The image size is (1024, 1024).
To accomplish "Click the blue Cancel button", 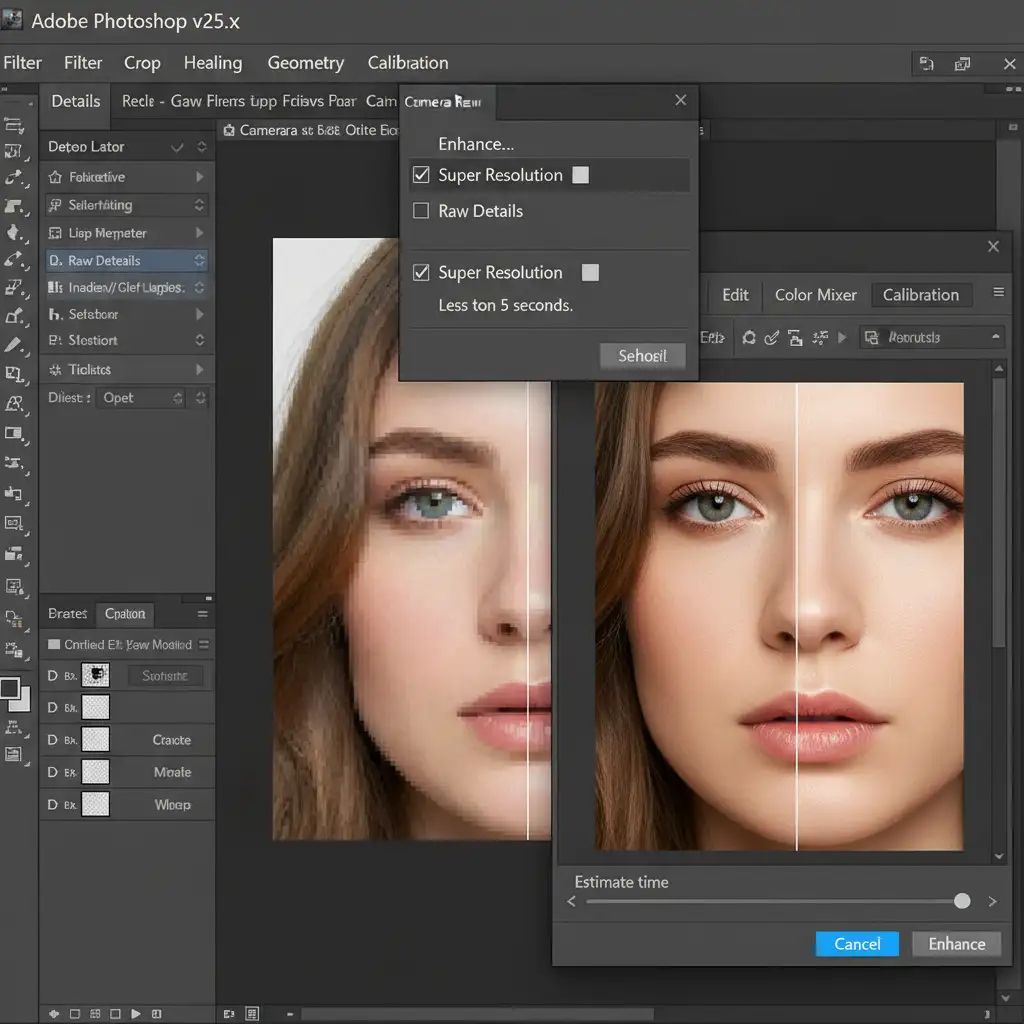I will tap(857, 944).
